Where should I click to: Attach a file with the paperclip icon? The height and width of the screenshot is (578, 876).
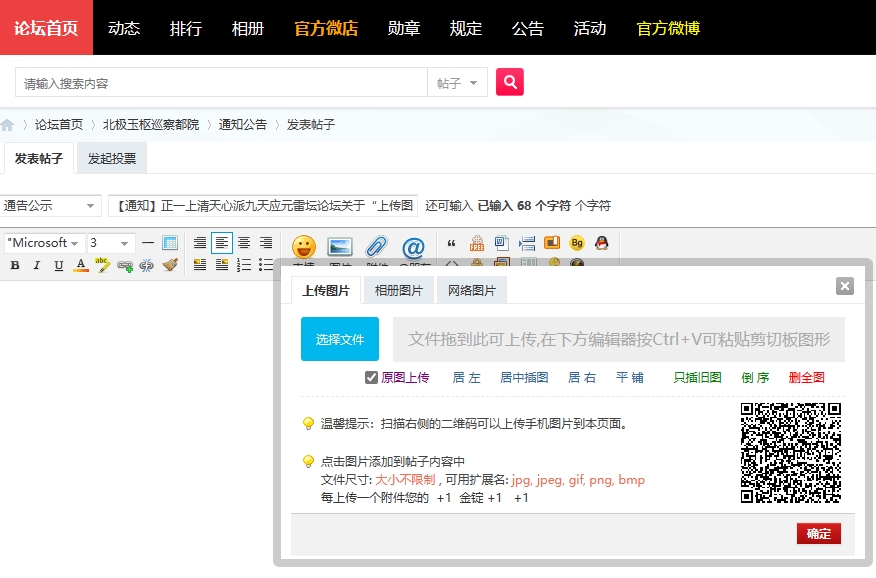(377, 246)
